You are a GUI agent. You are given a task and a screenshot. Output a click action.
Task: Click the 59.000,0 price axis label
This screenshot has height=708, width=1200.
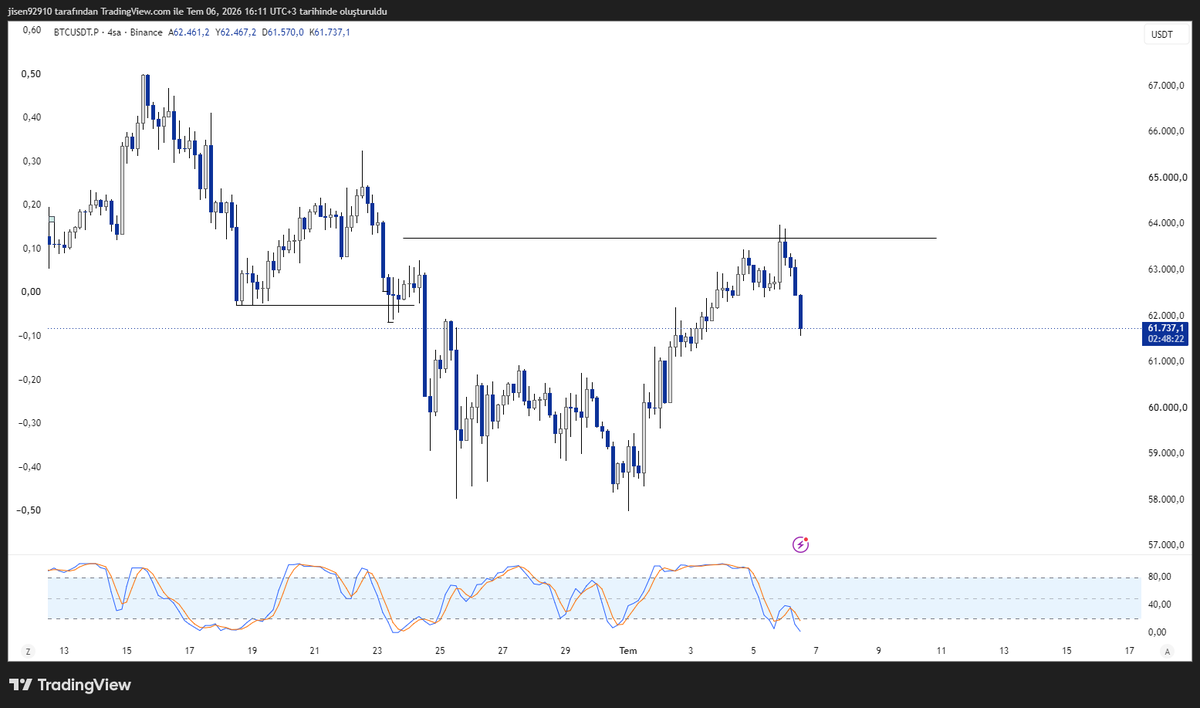click(1166, 454)
